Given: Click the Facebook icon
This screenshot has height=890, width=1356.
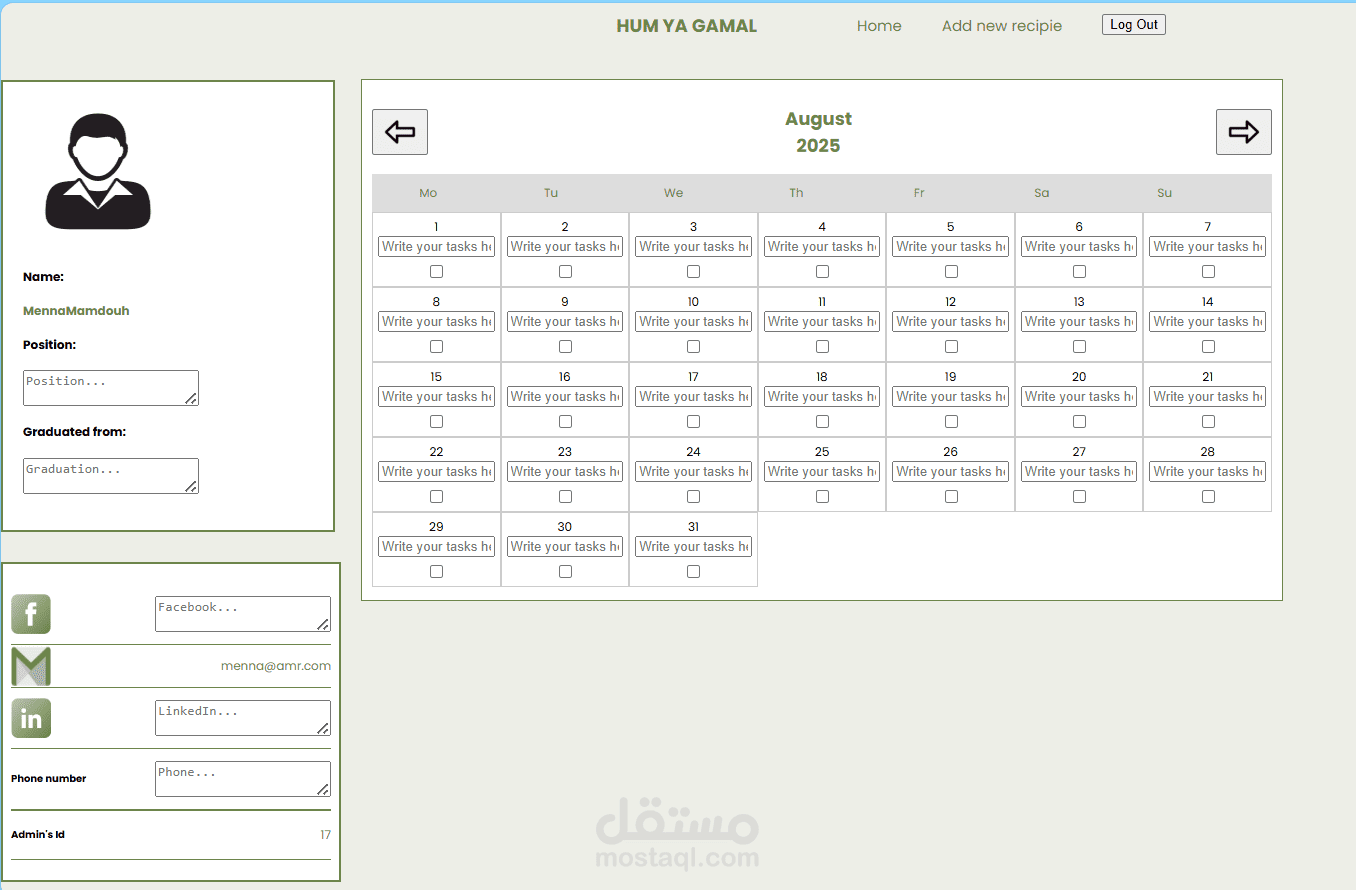Looking at the screenshot, I should (x=31, y=614).
